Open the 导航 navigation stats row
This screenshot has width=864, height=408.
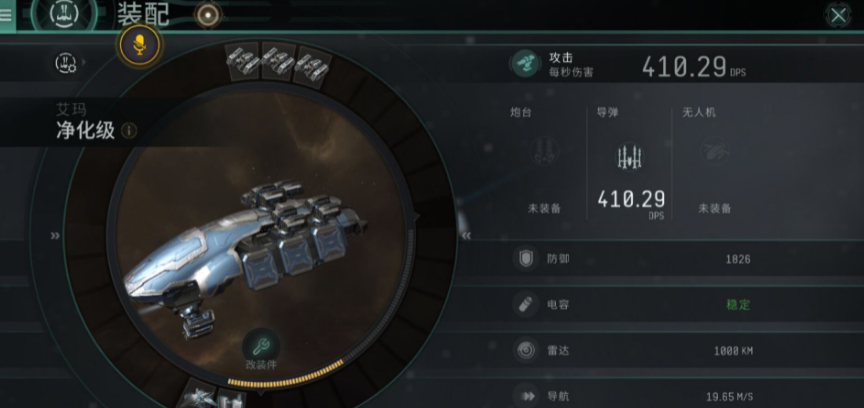(x=660, y=395)
